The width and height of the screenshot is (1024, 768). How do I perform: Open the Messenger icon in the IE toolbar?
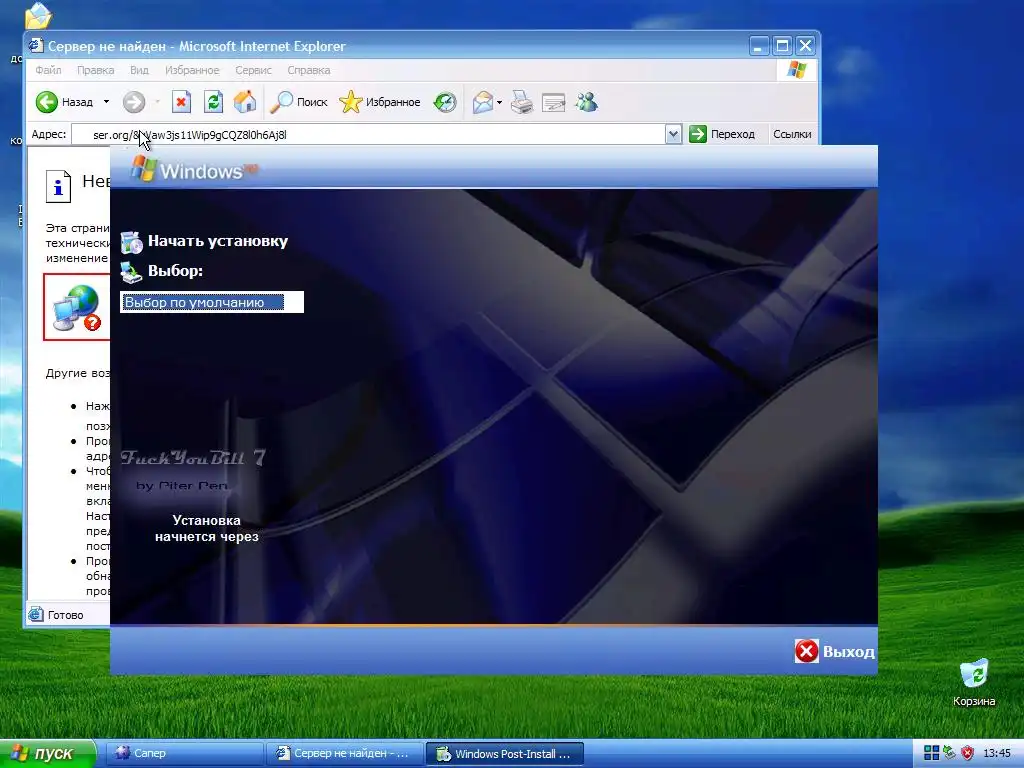[x=586, y=102]
